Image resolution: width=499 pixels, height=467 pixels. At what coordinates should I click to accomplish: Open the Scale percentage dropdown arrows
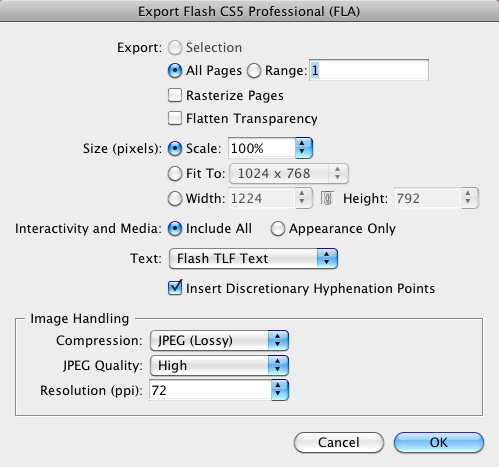tap(304, 148)
